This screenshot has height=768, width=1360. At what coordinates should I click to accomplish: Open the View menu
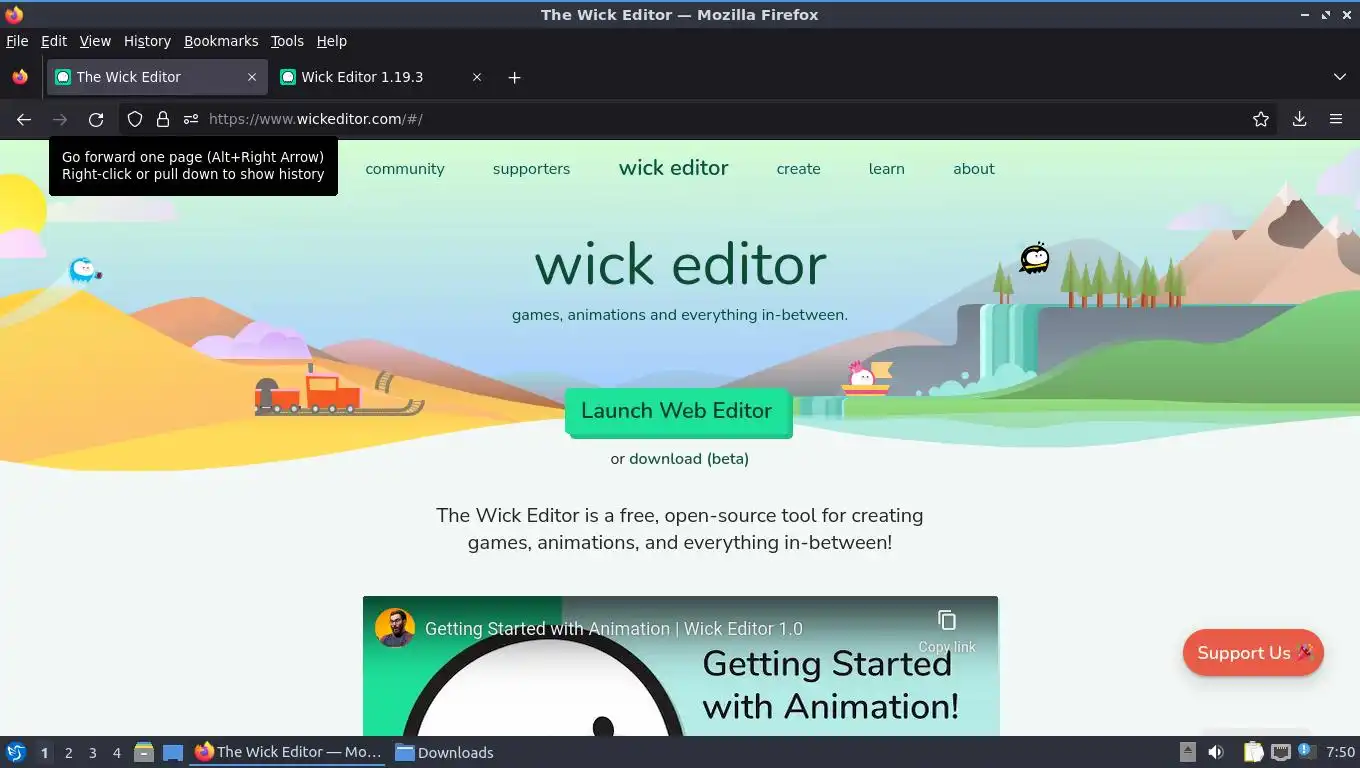[x=95, y=41]
